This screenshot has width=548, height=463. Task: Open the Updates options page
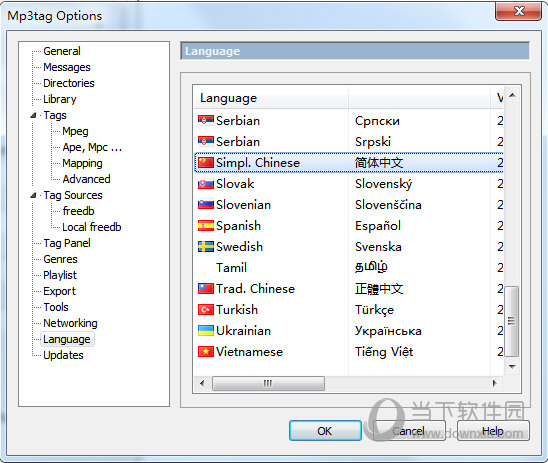click(63, 355)
